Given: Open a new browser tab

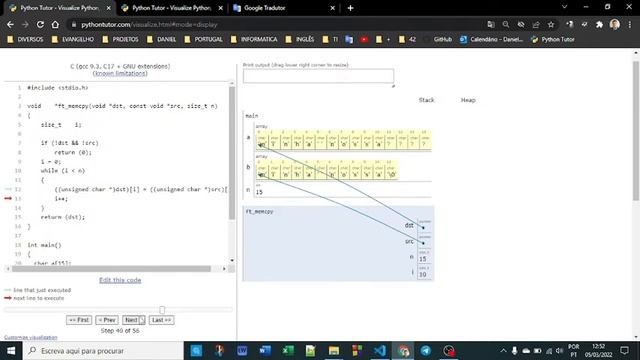Looking at the screenshot, I should click(350, 8).
